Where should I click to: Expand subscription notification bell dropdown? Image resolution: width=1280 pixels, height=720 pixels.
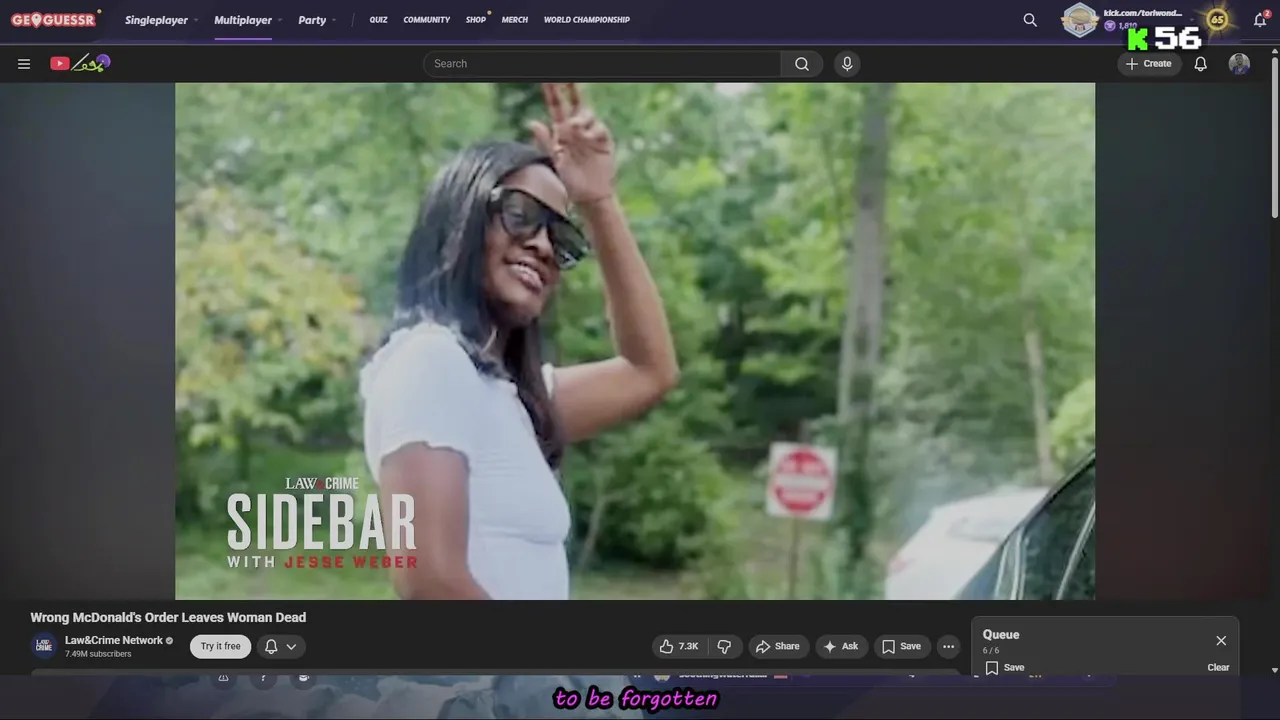280,646
